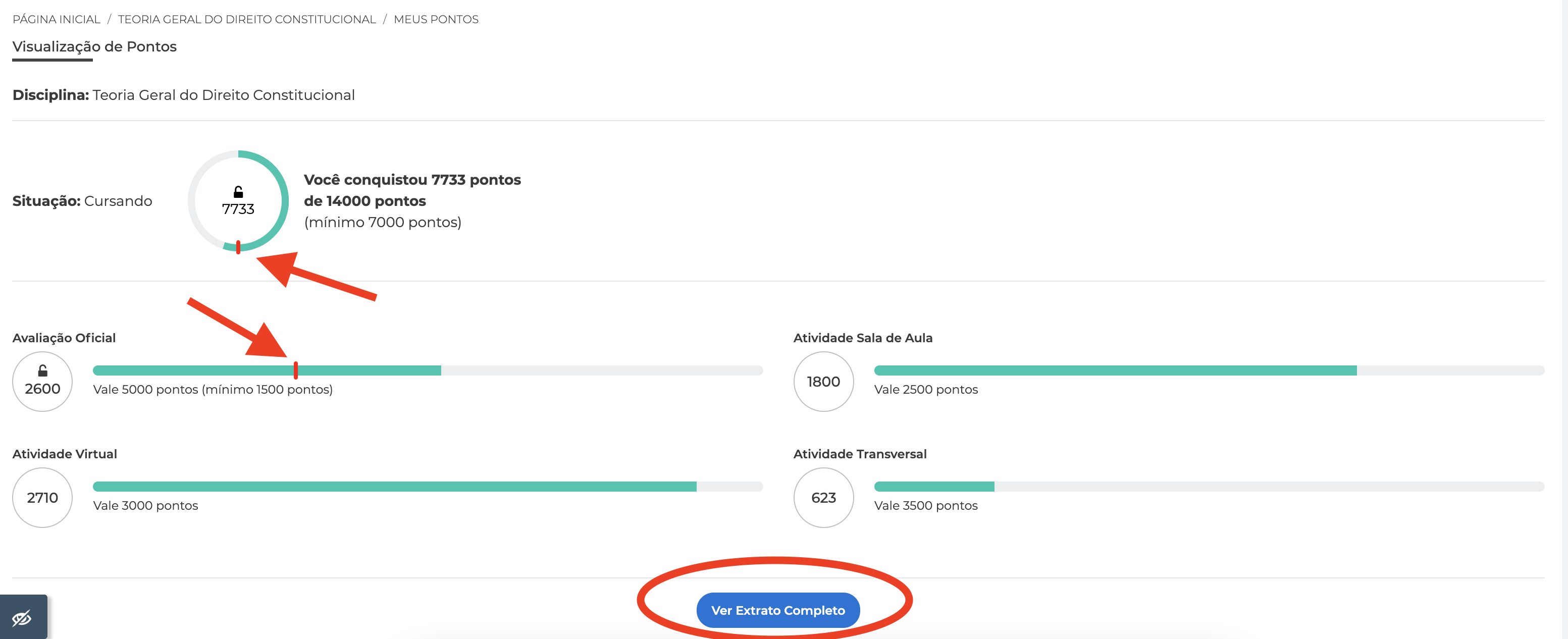1568x639 pixels.
Task: Click the hide visibility eye icon
Action: point(23,618)
